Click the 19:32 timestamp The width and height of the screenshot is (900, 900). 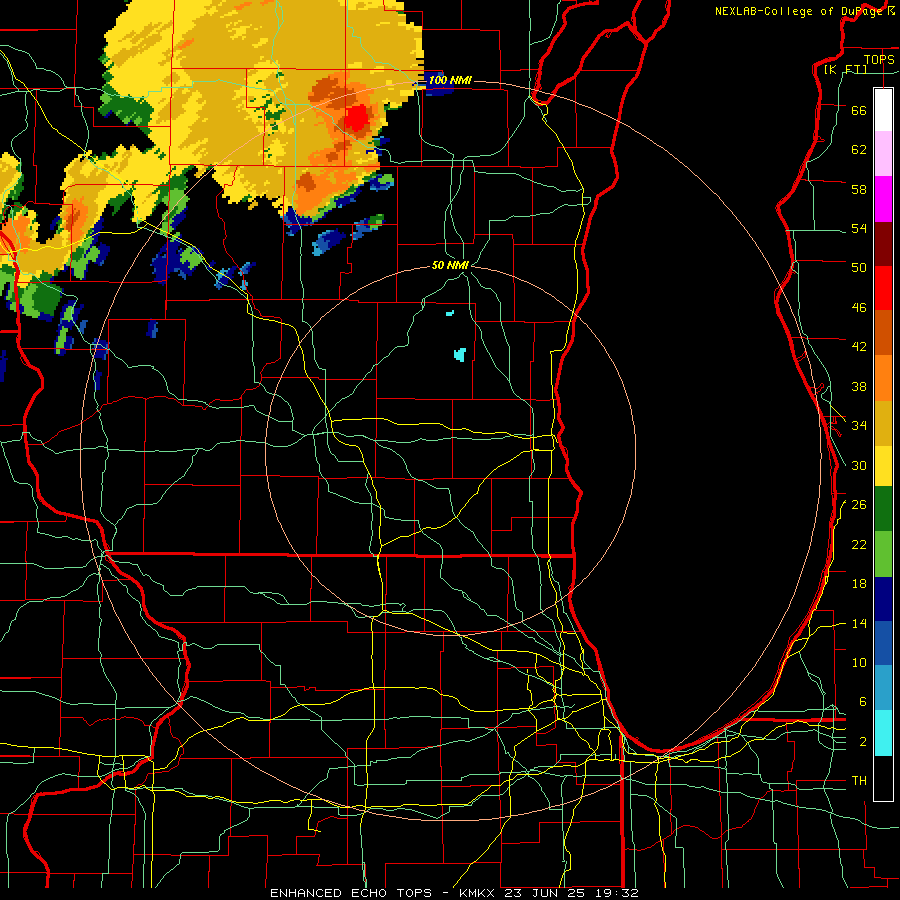coord(617,893)
